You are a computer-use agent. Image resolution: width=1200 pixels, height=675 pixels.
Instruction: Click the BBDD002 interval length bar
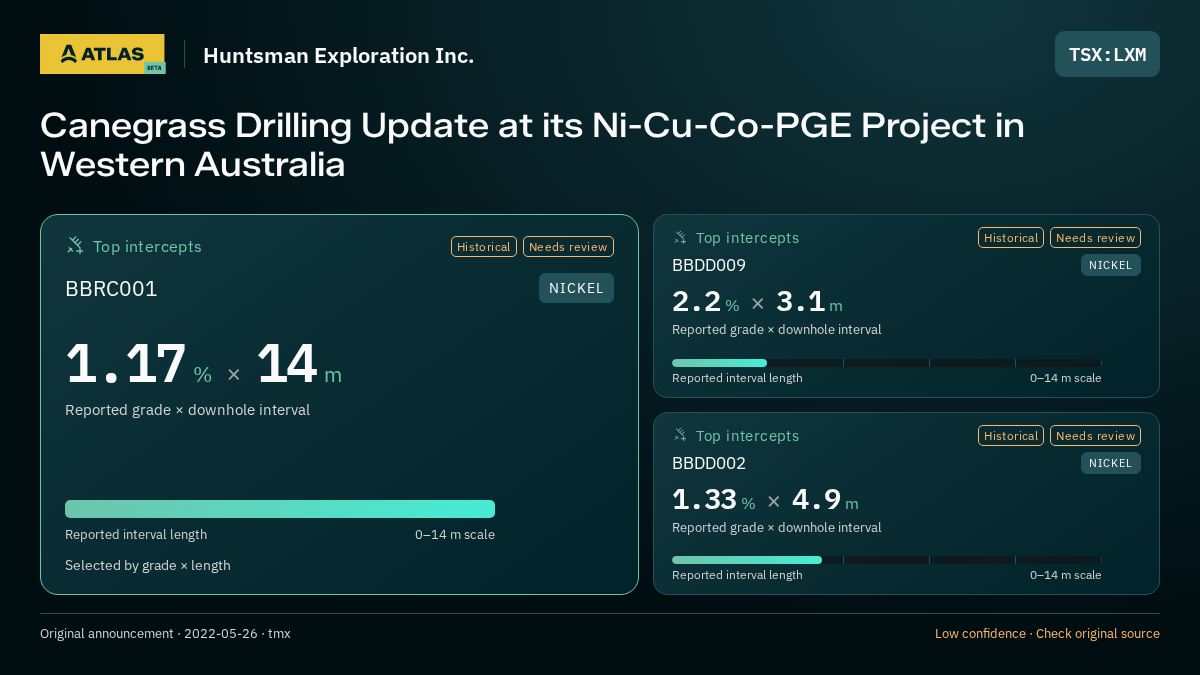click(887, 560)
